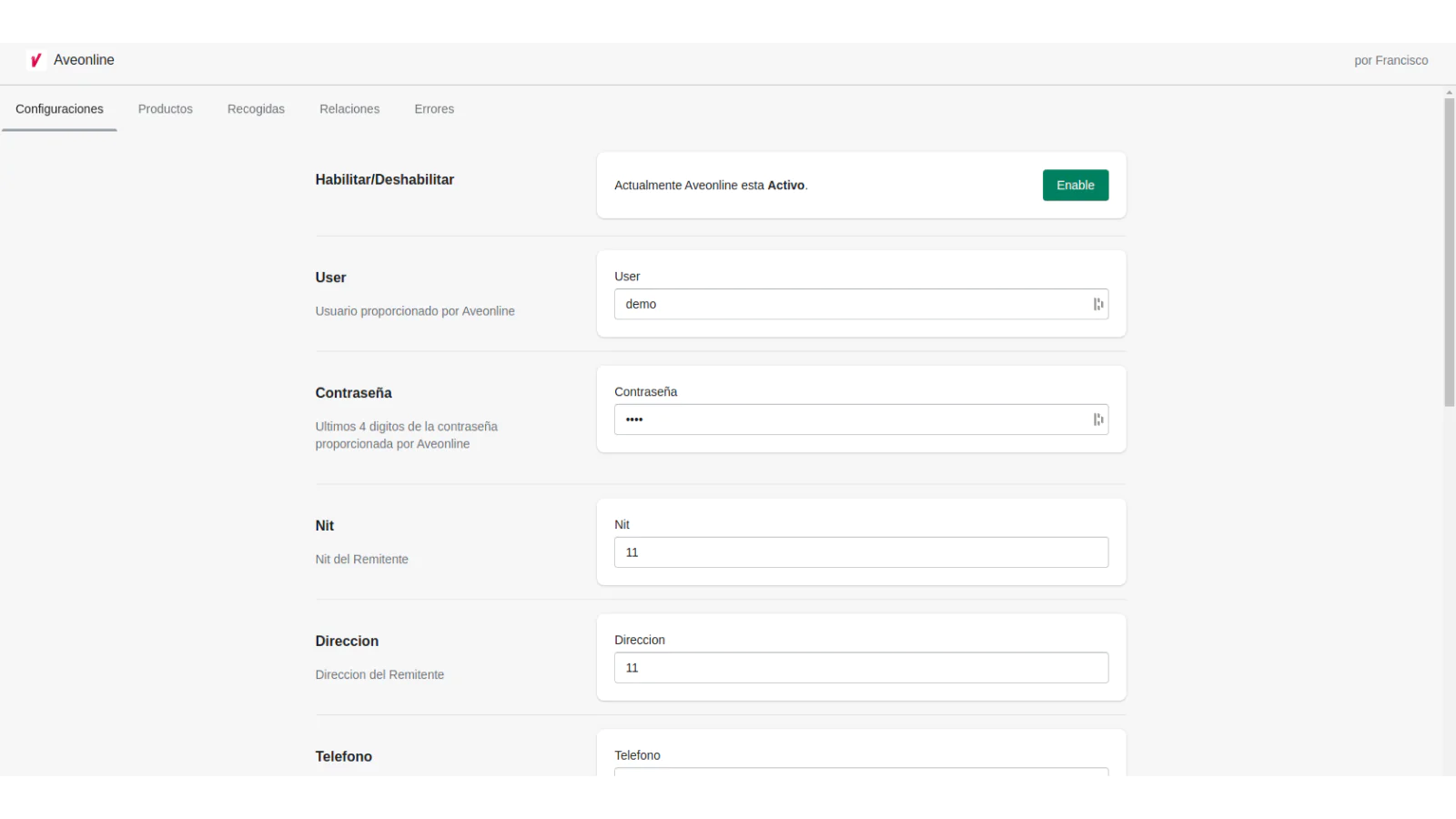The height and width of the screenshot is (819, 1456).
Task: Click the Actualmente Aveonline esta Activo status text
Action: coord(711,186)
